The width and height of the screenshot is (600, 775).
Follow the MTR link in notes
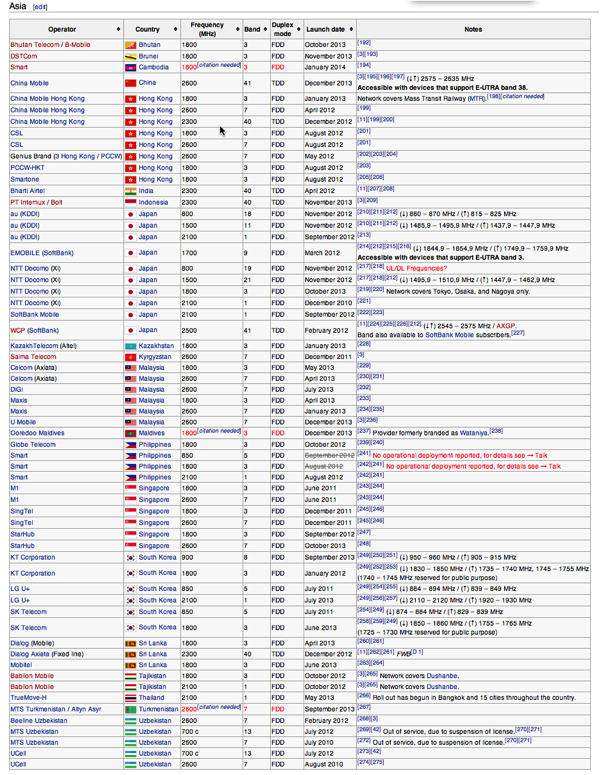point(476,98)
